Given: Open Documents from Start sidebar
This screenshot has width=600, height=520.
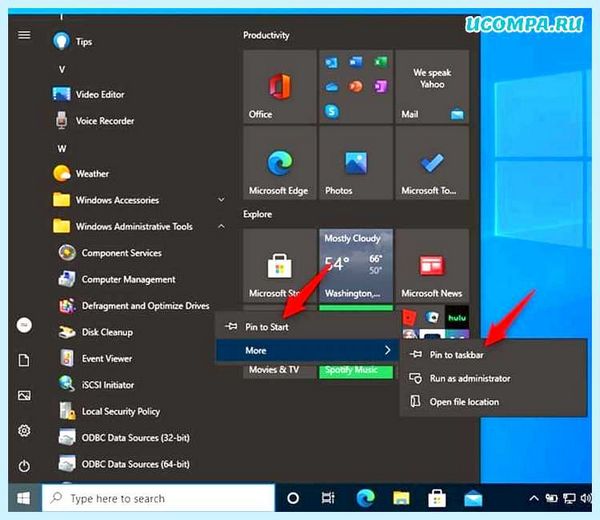Looking at the screenshot, I should (x=24, y=360).
